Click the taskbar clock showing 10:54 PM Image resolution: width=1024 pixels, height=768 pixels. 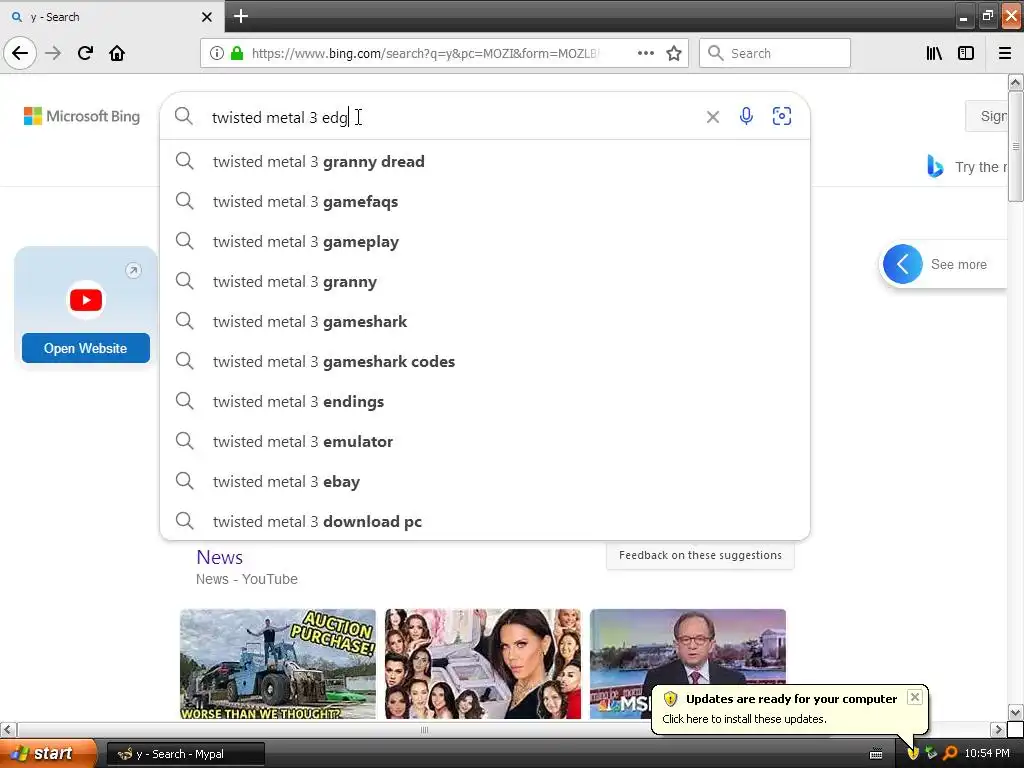coord(987,754)
